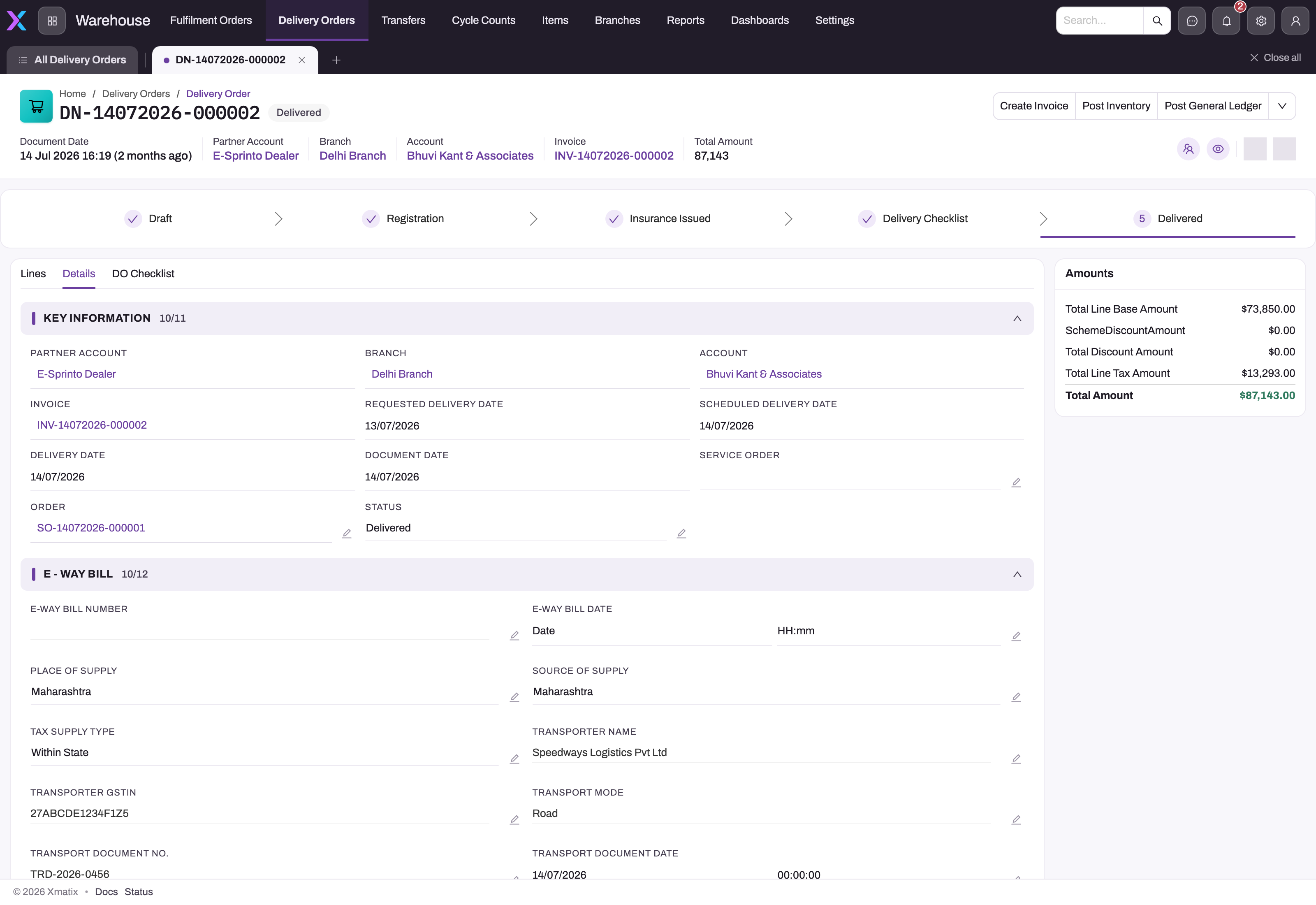The image size is (1316, 905).
Task: Click Delivery Orders breadcrumb link
Action: (136, 93)
